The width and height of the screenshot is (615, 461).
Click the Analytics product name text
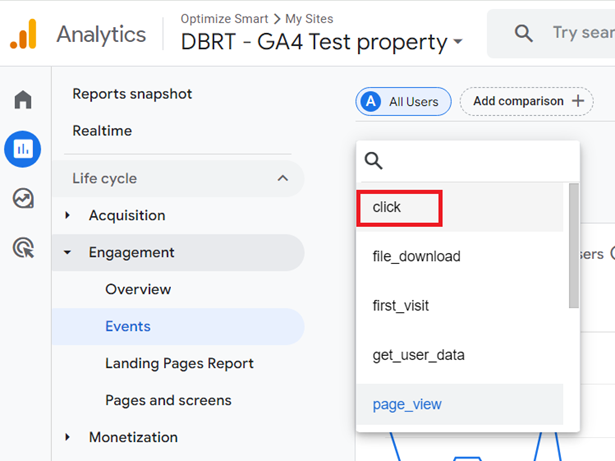101,35
